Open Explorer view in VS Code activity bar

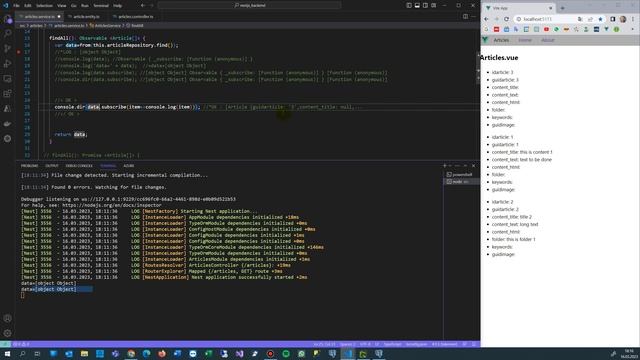click(x=7, y=18)
